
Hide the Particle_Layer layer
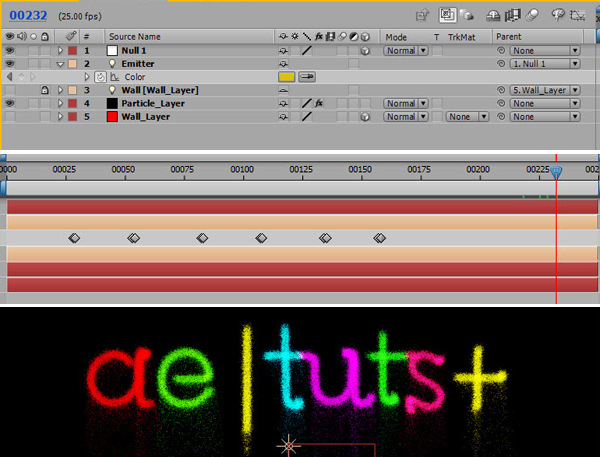[9, 103]
